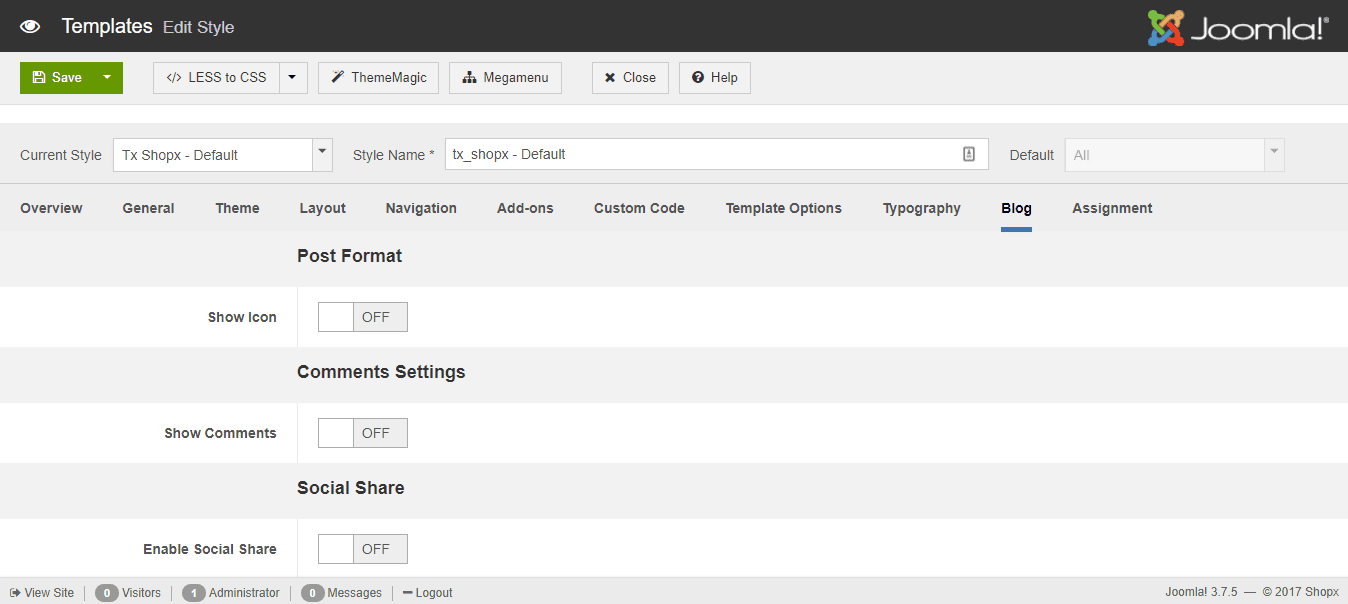Image resolution: width=1348 pixels, height=604 pixels.
Task: Click the View Site link
Action: (42, 592)
